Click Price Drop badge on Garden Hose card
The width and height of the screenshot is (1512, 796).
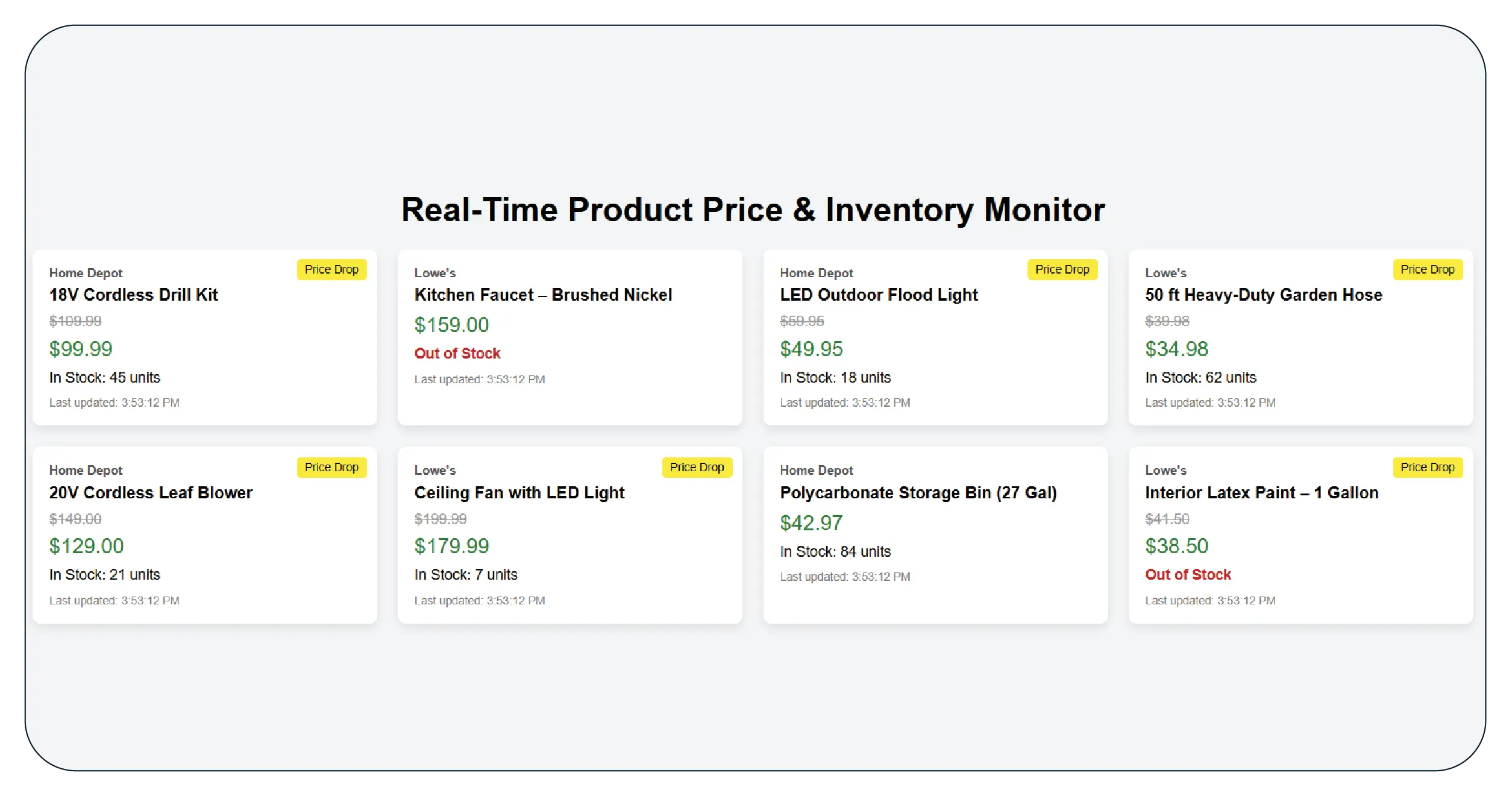pyautogui.click(x=1427, y=269)
